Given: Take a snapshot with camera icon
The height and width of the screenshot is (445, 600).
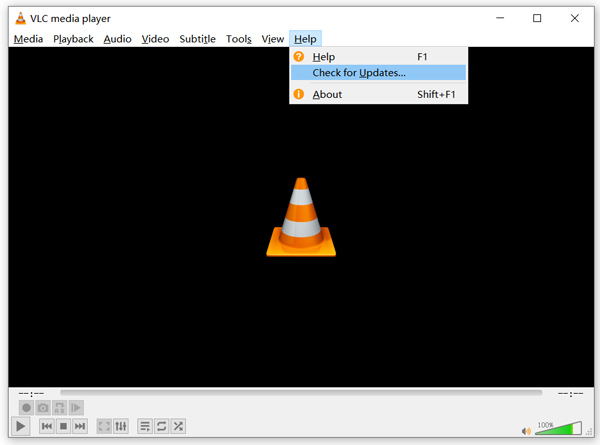Looking at the screenshot, I should click(x=43, y=408).
